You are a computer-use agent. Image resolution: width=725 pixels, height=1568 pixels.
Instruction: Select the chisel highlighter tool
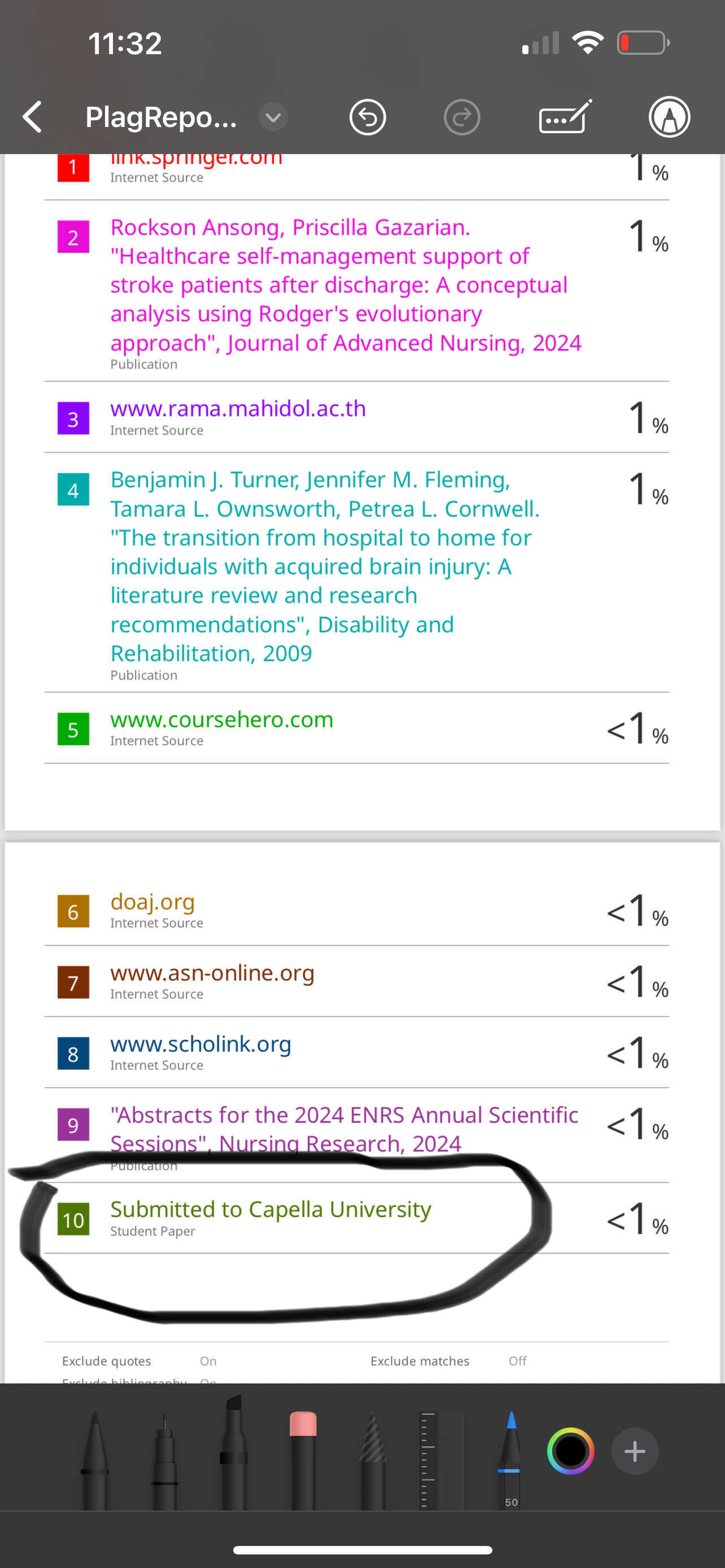(x=234, y=1452)
